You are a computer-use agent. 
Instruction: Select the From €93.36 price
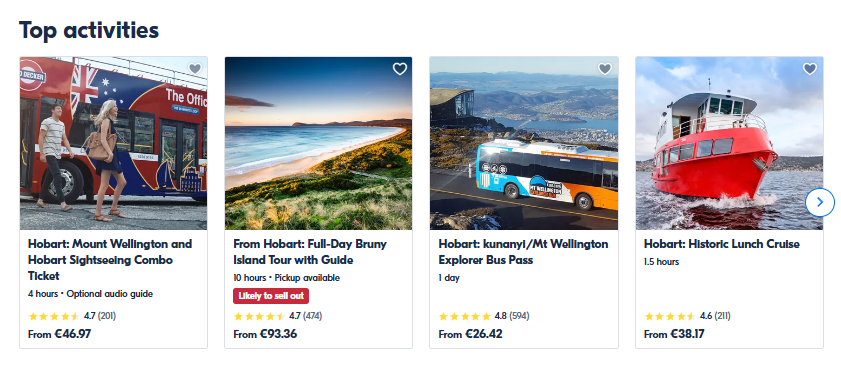click(265, 334)
